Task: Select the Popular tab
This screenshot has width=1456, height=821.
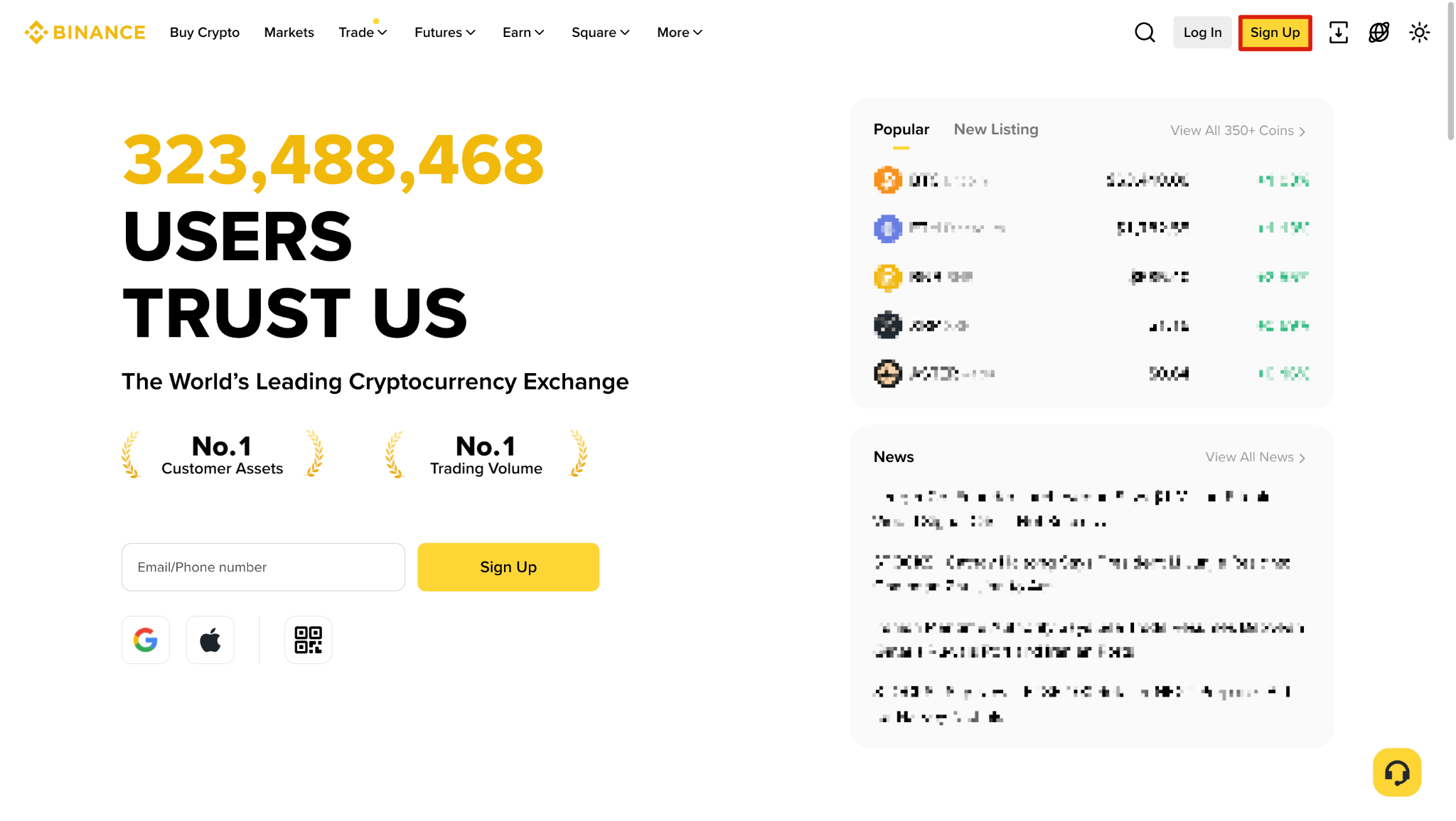Action: coord(901,129)
